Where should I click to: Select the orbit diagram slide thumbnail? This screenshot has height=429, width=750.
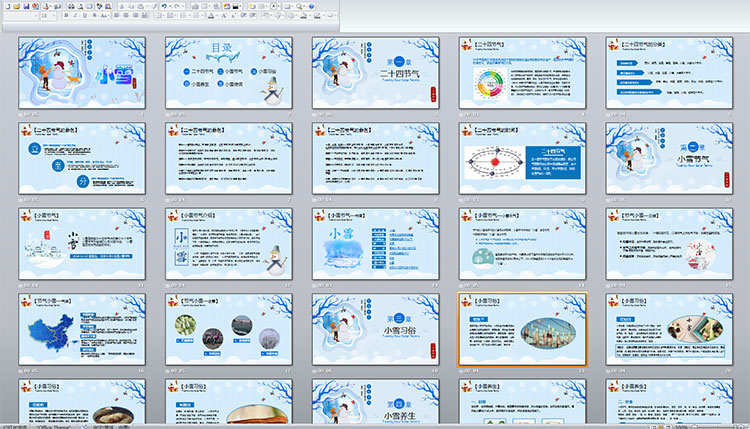coord(522,158)
